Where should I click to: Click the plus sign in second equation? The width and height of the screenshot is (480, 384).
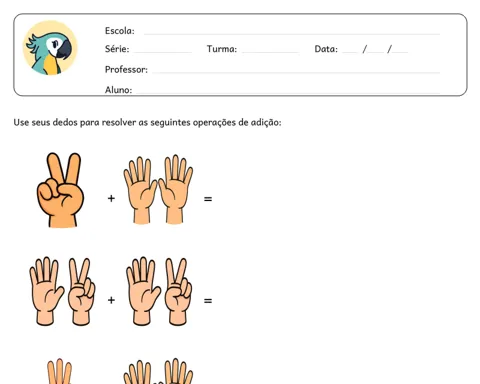coord(111,300)
